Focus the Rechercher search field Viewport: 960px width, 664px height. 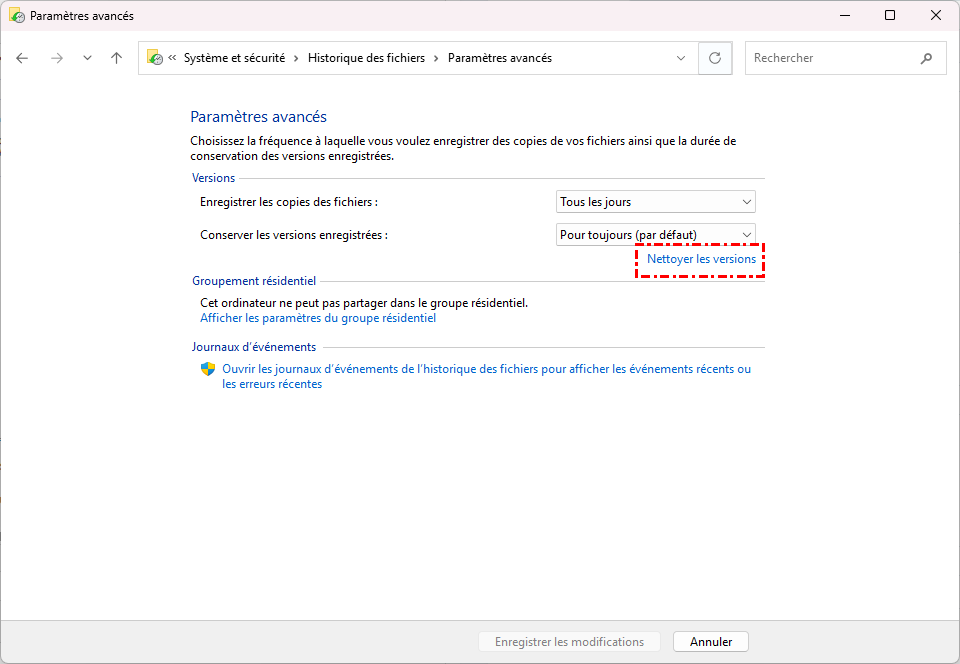click(830, 58)
